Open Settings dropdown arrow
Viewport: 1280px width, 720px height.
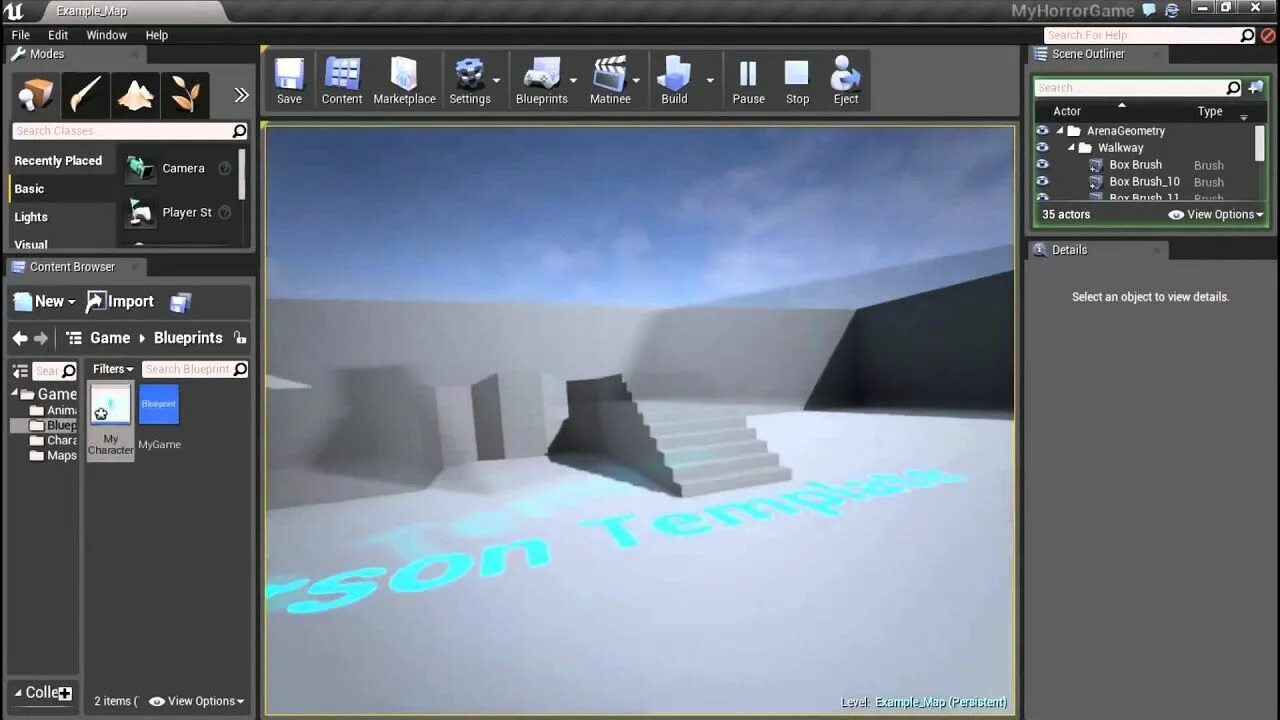coord(497,80)
